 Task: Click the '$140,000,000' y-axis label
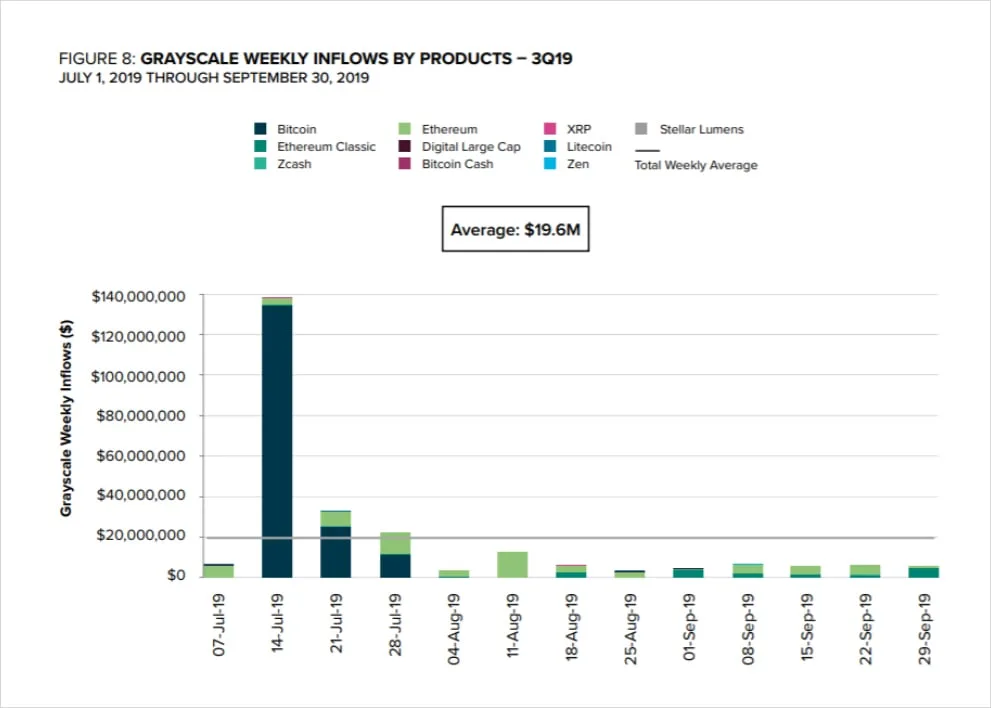click(138, 296)
